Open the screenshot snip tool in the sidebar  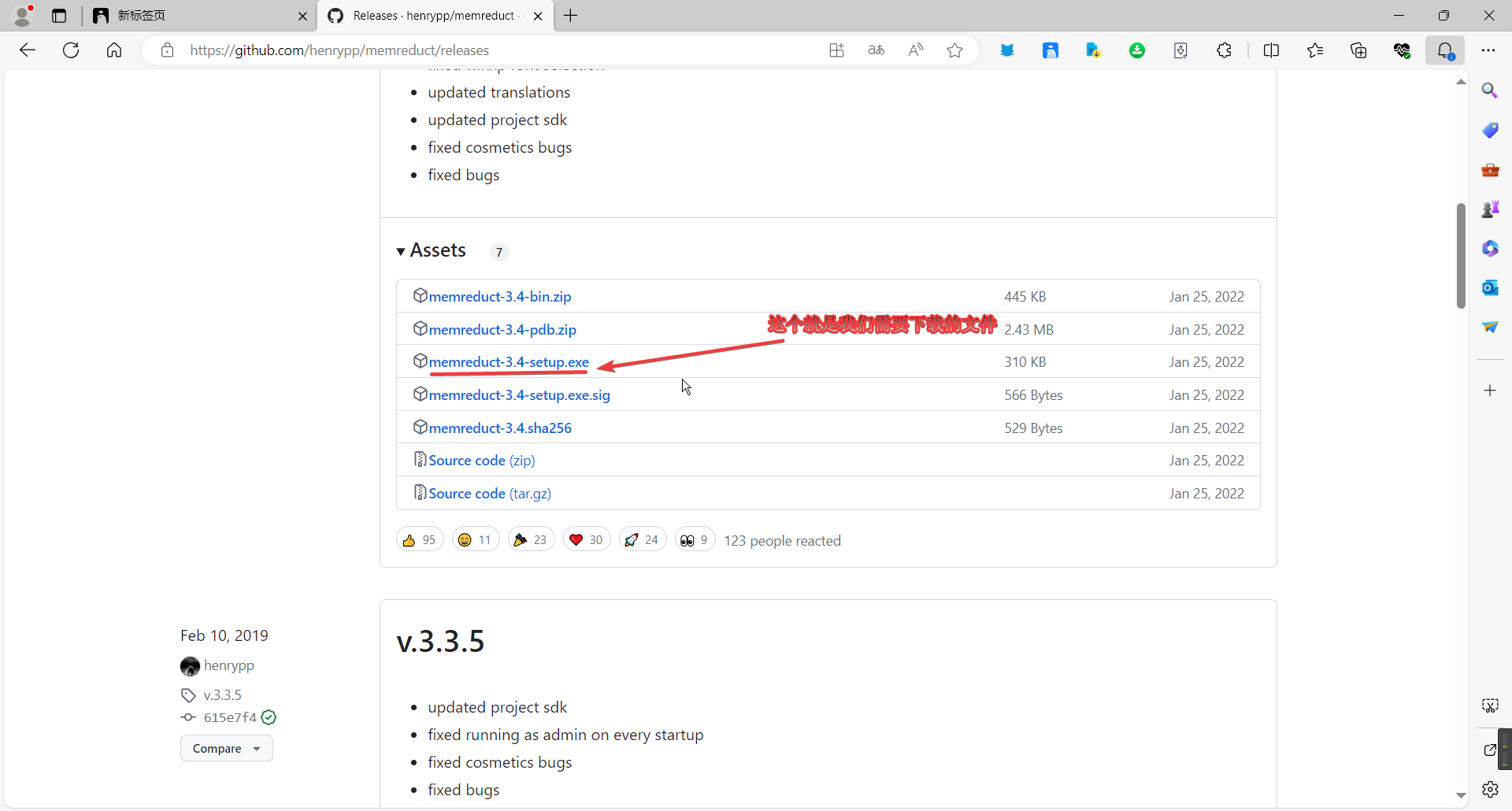1491,705
